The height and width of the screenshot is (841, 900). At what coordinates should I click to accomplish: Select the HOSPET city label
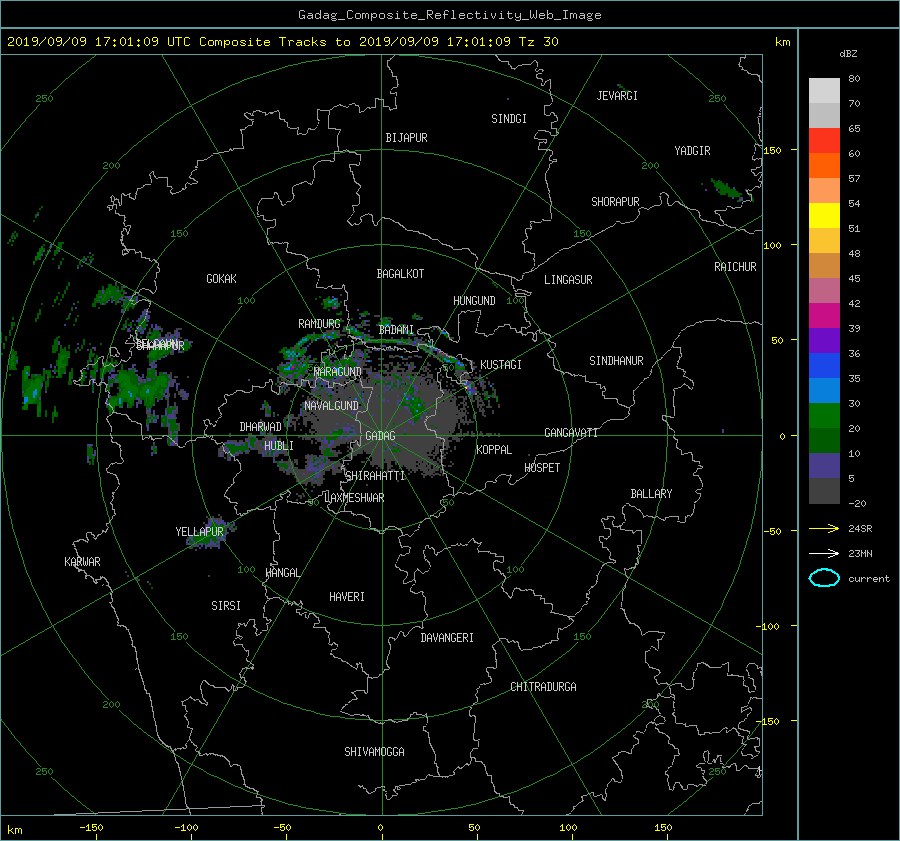click(x=542, y=468)
